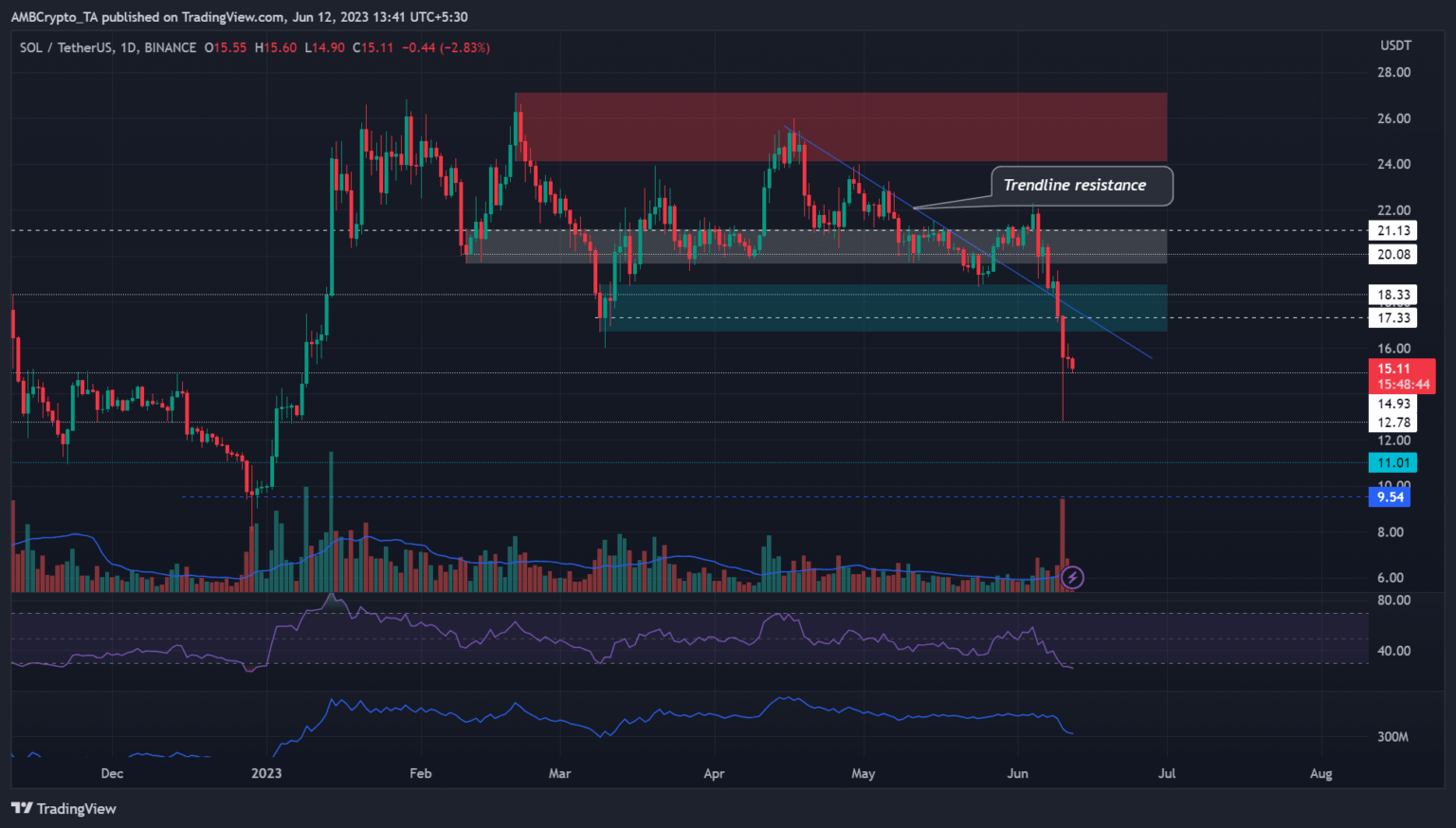This screenshot has height=828, width=1456.
Task: Select the teal 11.01 price label
Action: coord(1392,462)
